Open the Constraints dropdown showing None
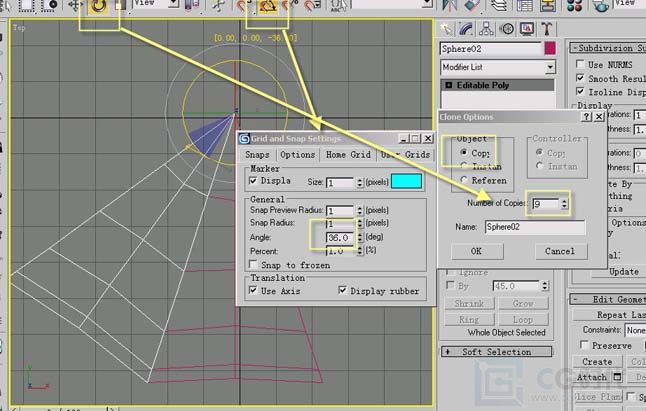The image size is (646, 411). 635,330
